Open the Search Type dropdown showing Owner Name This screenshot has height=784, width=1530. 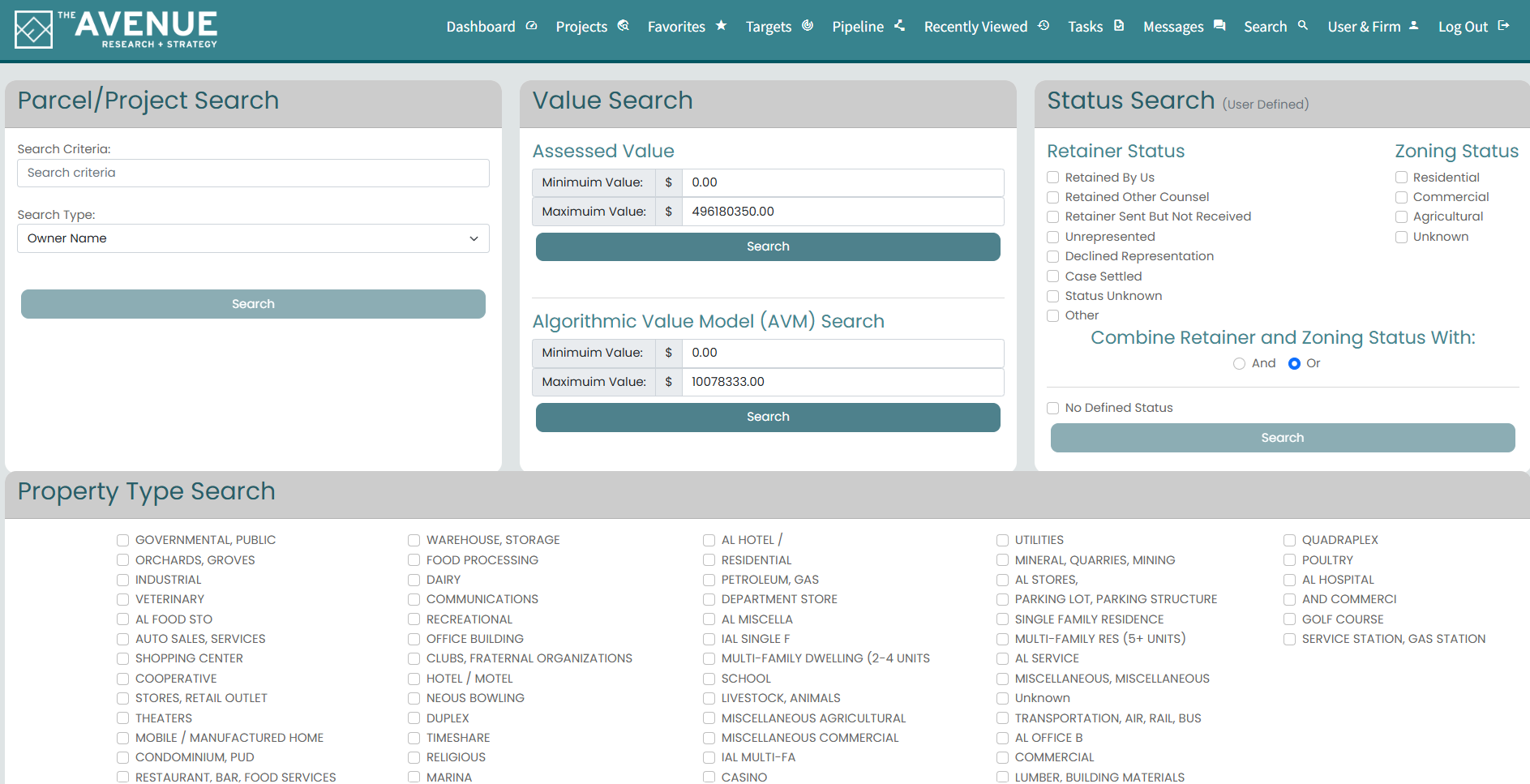pos(253,238)
